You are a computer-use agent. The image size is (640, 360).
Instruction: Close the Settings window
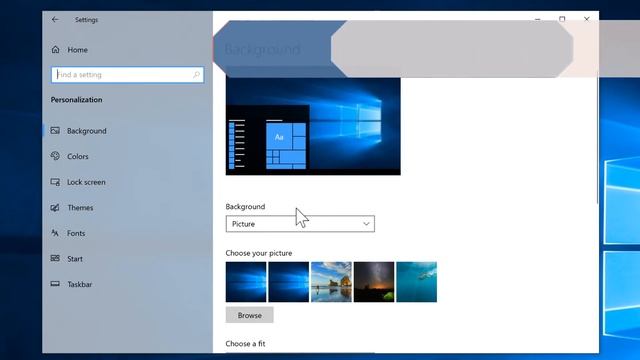click(587, 19)
